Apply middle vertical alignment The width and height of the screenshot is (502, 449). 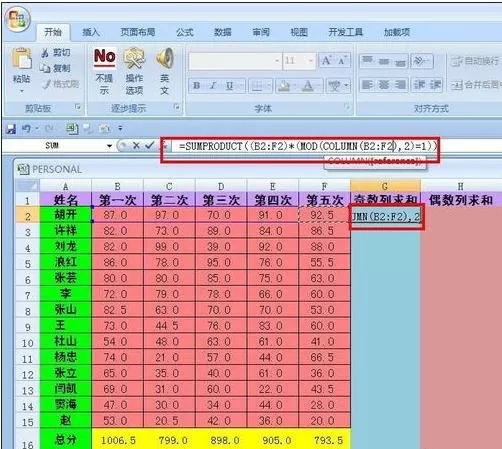pos(384,60)
